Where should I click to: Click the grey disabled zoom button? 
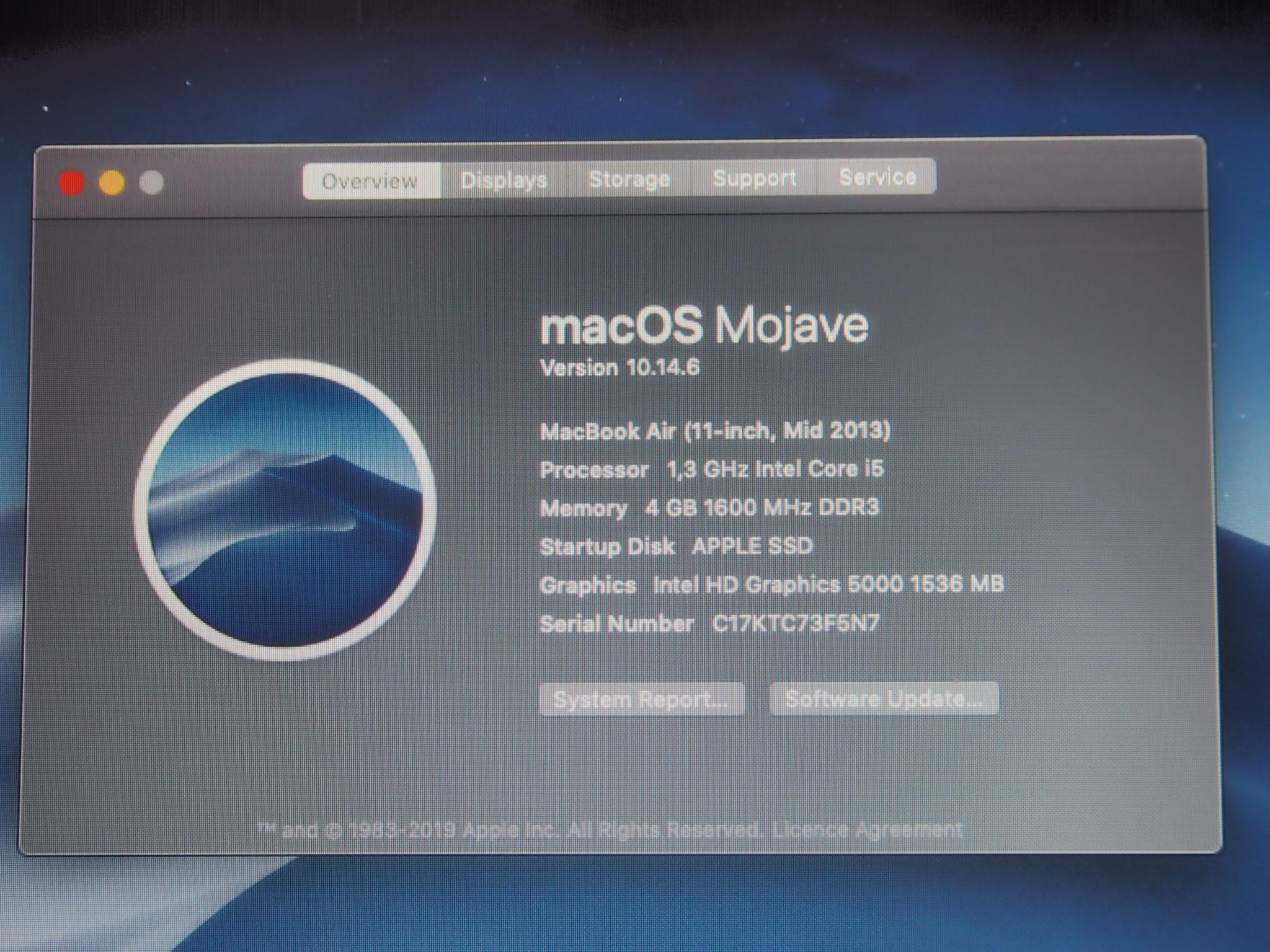(151, 182)
